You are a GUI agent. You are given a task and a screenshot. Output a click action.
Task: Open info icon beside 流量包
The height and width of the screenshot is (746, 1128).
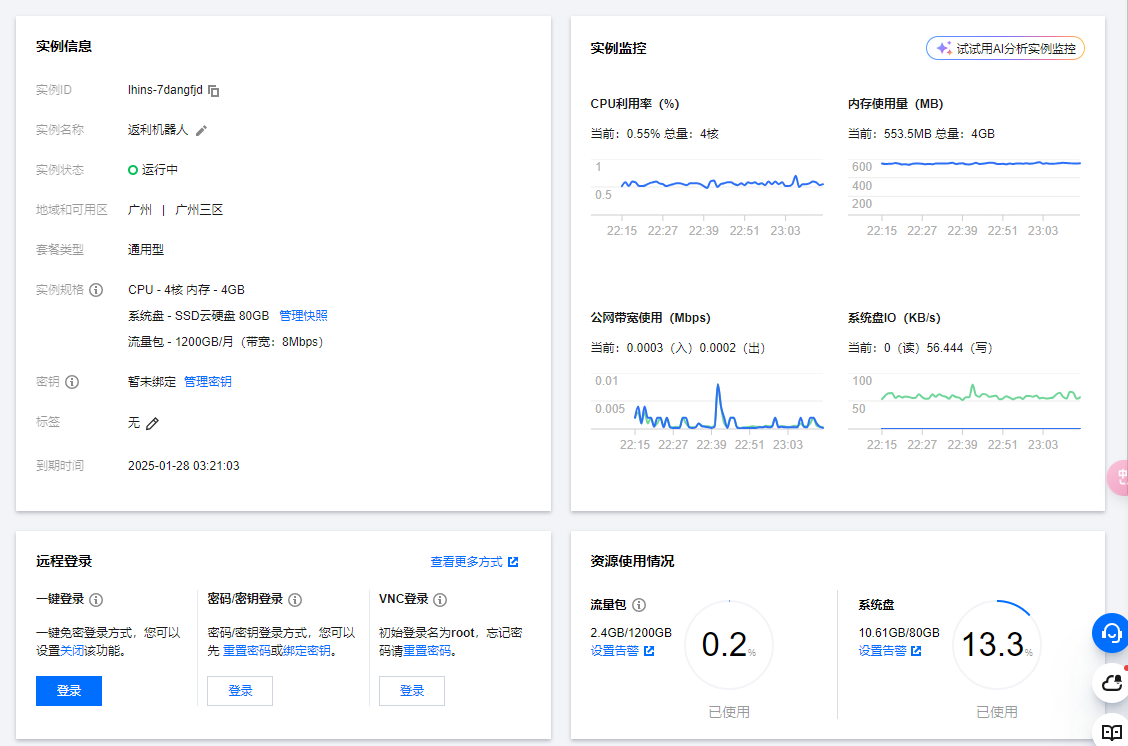tap(639, 605)
